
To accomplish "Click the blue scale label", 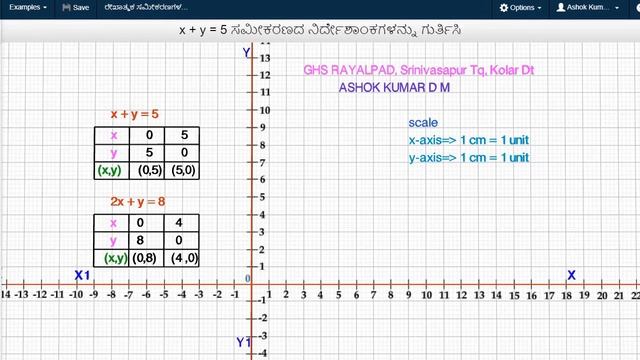I will pos(423,122).
